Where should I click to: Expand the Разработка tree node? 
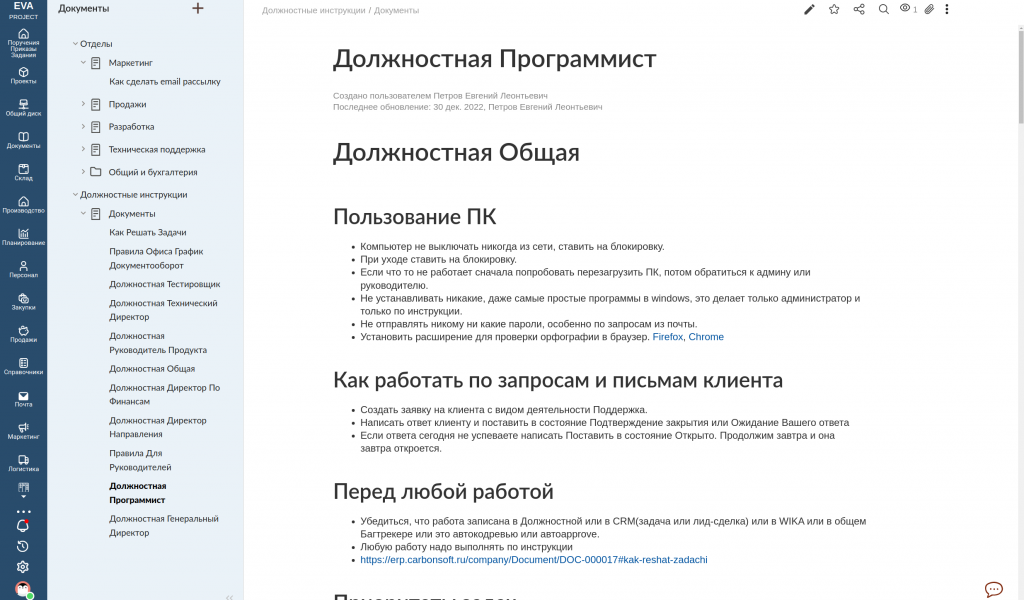(83, 127)
